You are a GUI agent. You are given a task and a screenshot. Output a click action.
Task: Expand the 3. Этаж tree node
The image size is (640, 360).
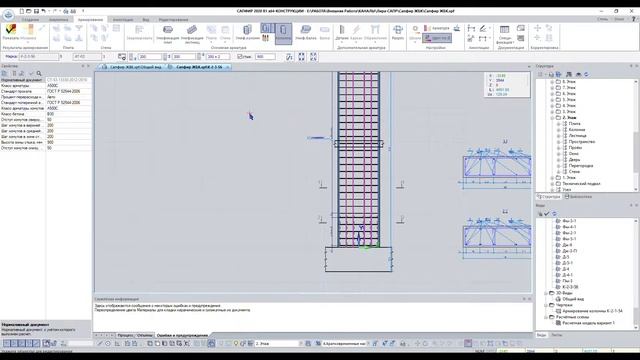552,111
